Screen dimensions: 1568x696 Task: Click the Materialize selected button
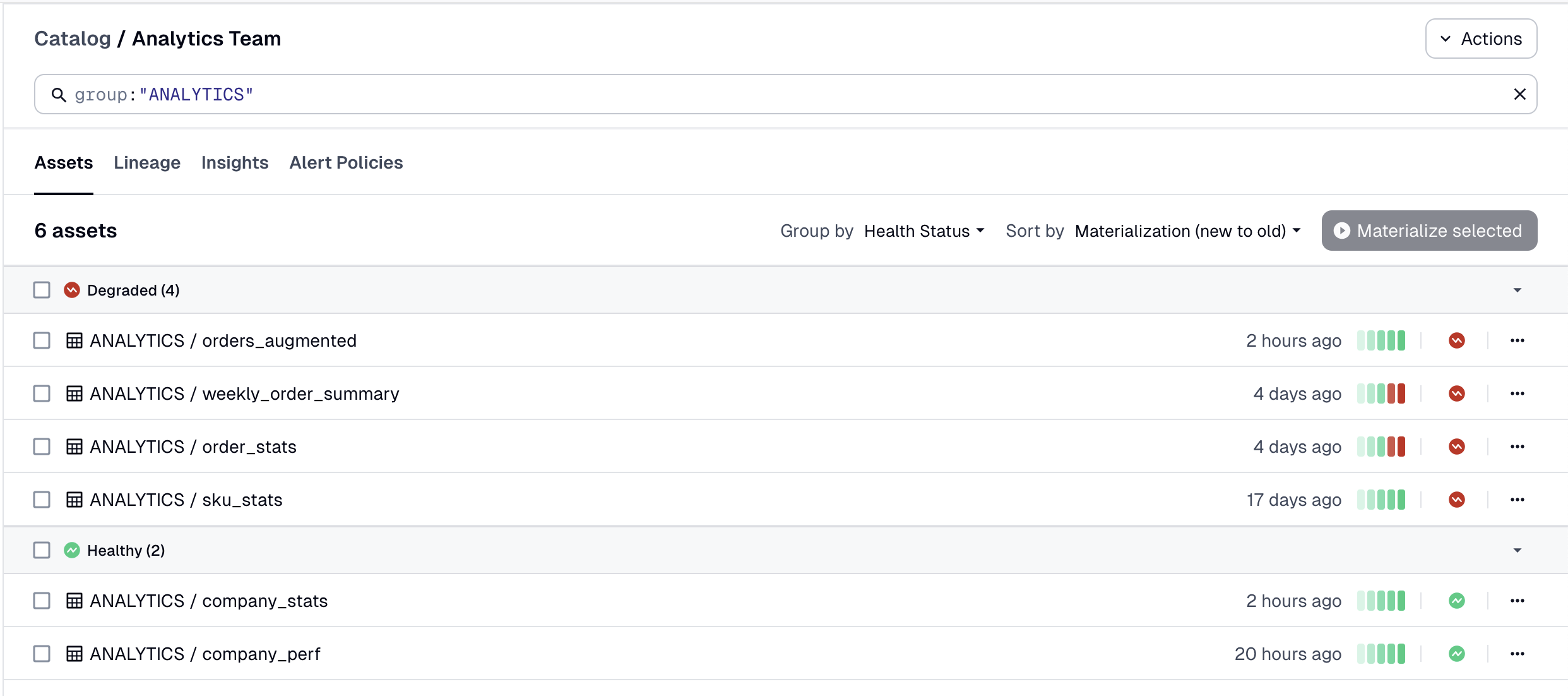[x=1428, y=231]
